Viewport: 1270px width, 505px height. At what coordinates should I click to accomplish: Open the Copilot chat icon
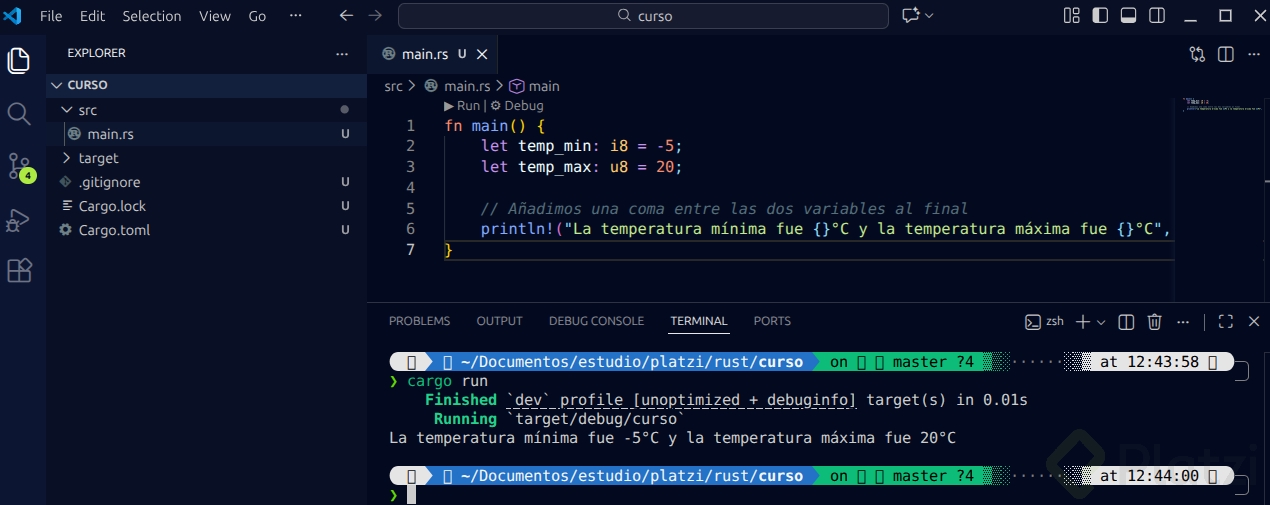[911, 16]
